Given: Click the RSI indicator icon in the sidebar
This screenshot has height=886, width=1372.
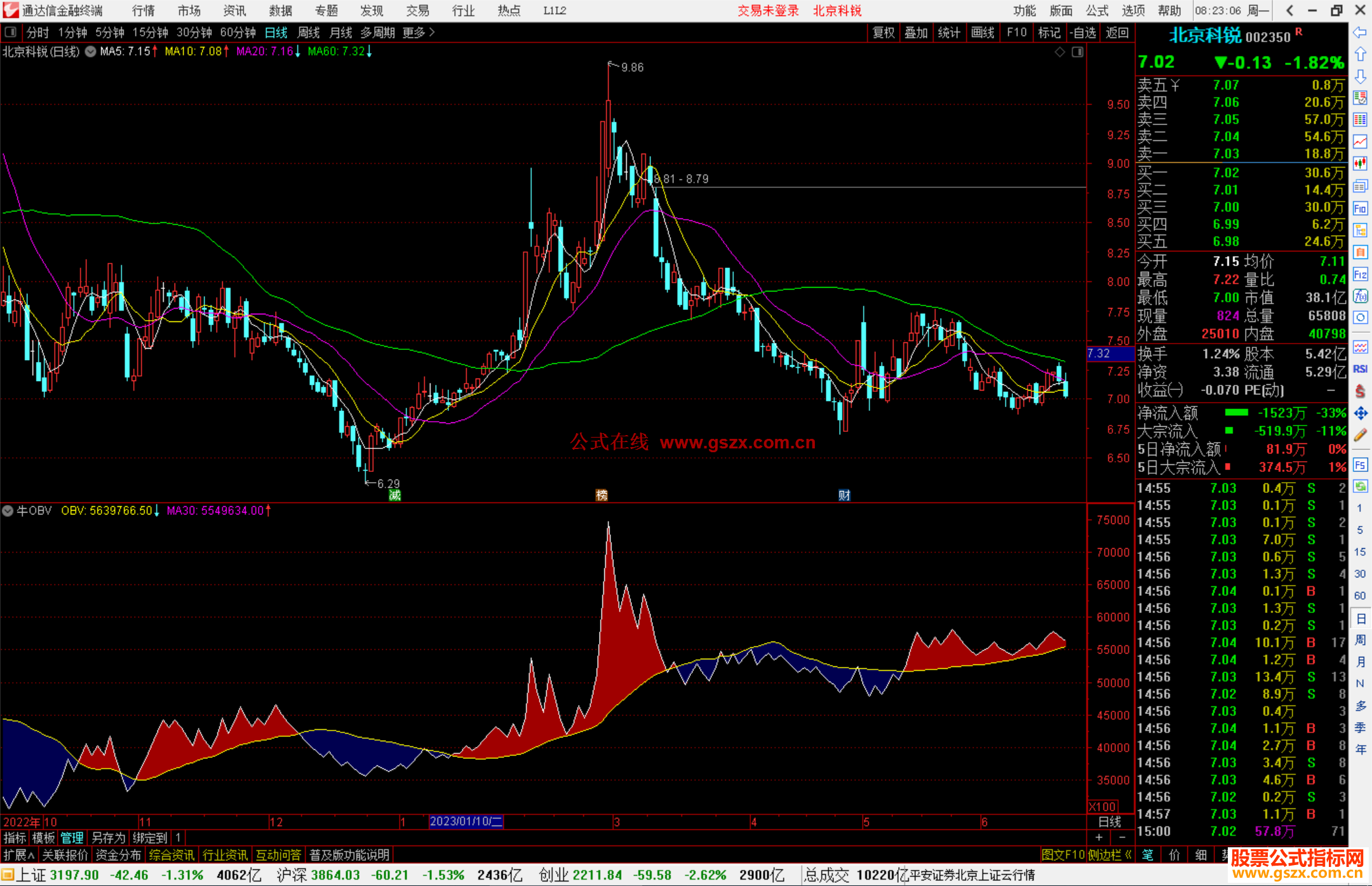Looking at the screenshot, I should point(1360,369).
